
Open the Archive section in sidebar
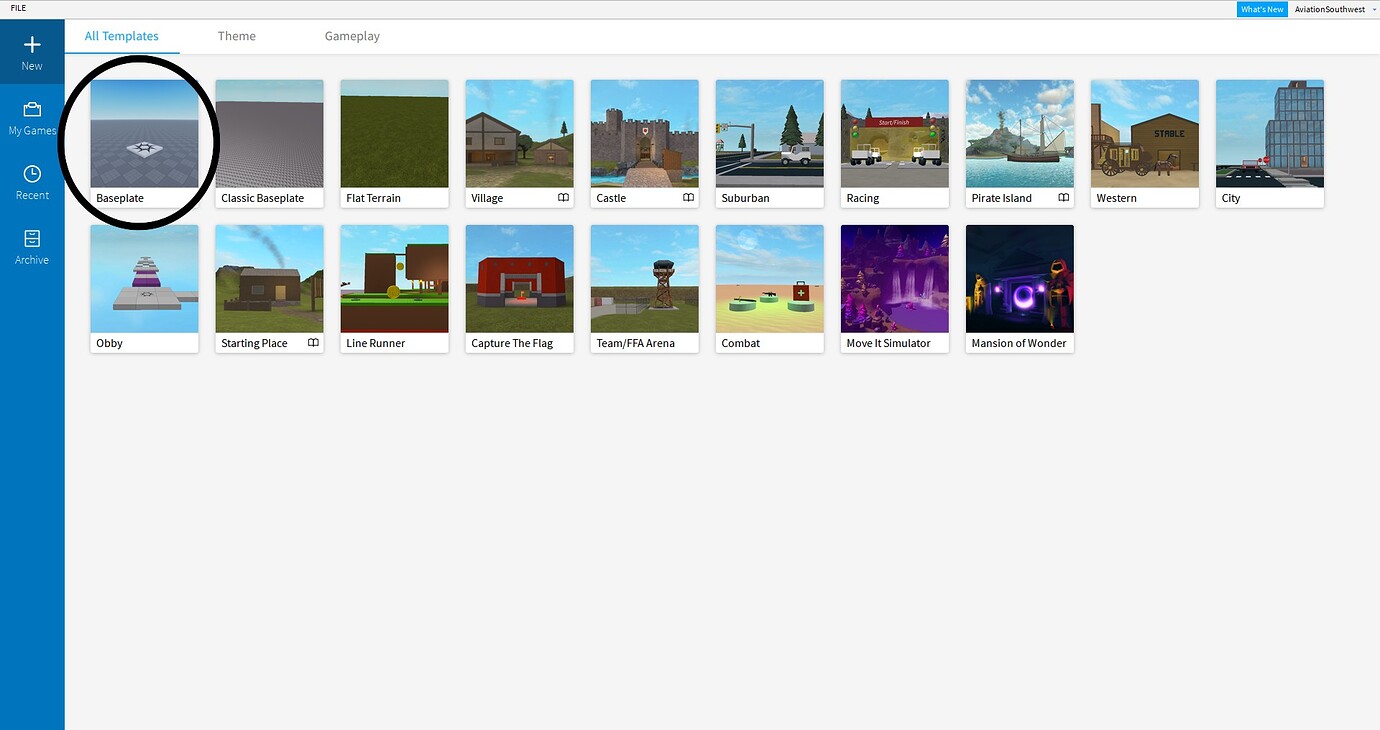(31, 245)
